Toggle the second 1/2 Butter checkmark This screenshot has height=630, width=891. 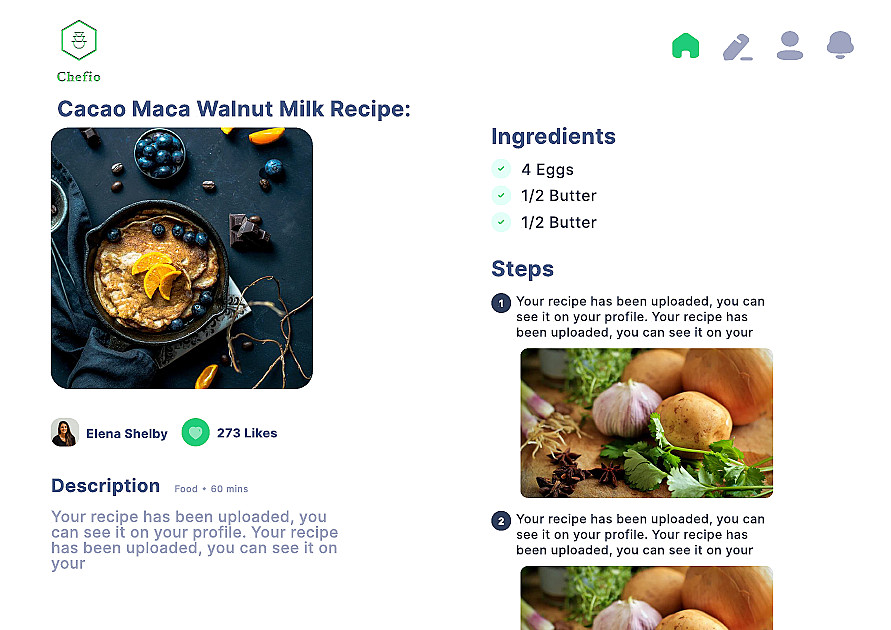pos(501,222)
